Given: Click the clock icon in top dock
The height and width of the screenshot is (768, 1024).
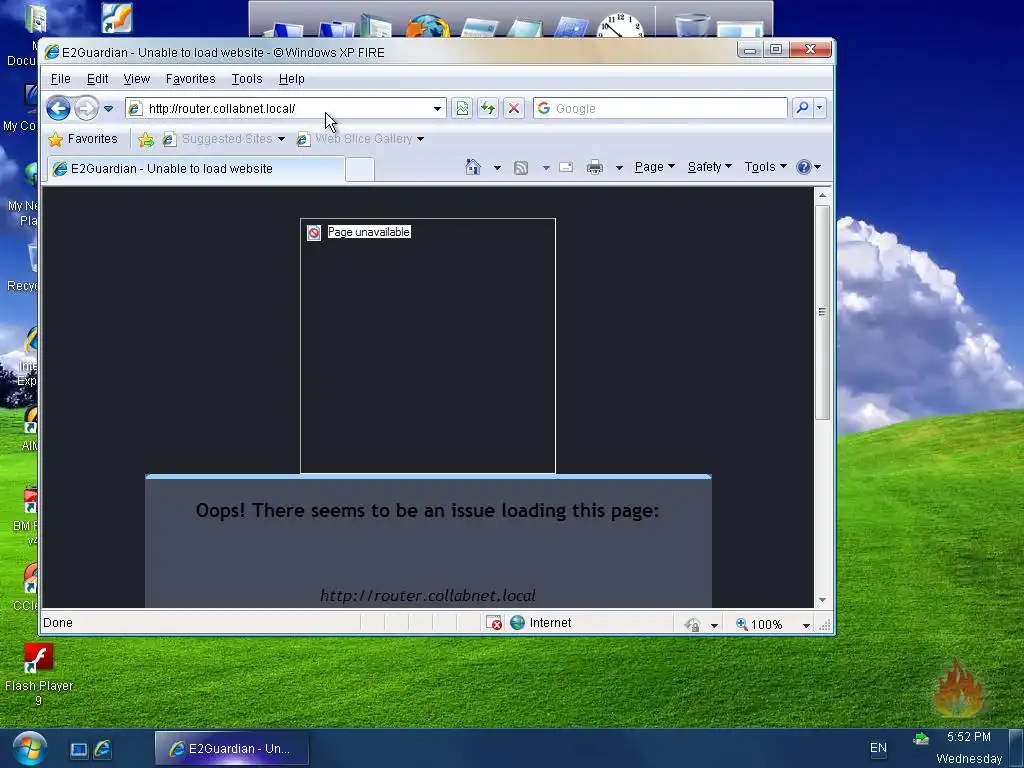Looking at the screenshot, I should tap(620, 25).
